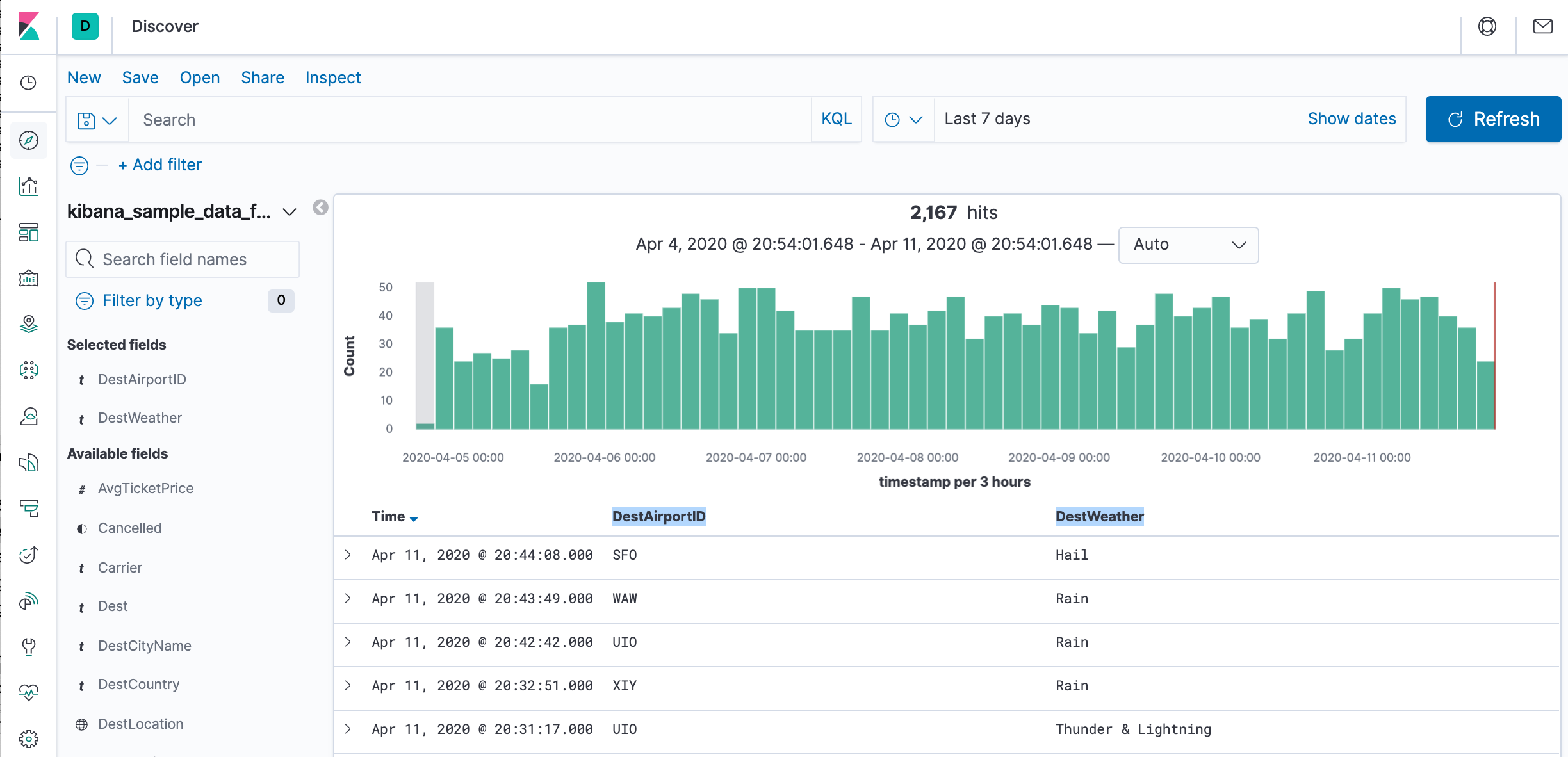
Task: Open the Inspect menu item
Action: coord(333,77)
